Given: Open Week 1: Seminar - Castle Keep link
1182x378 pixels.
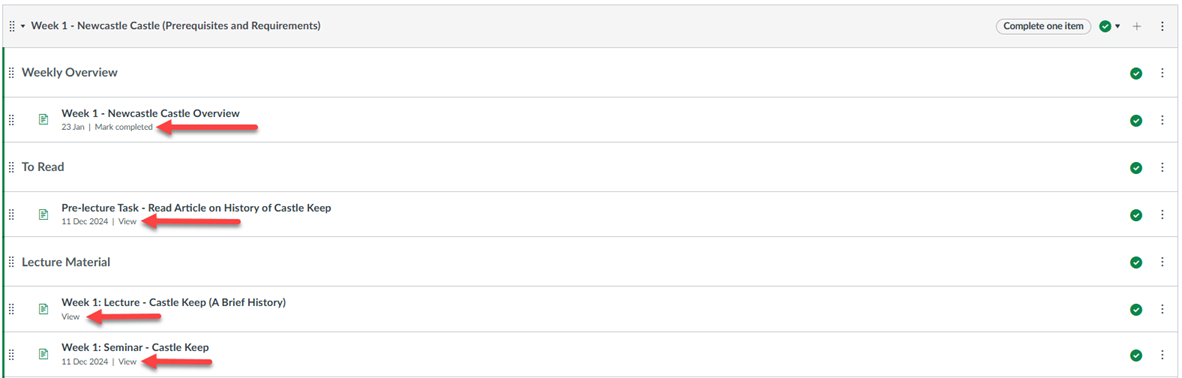Looking at the screenshot, I should click(135, 347).
